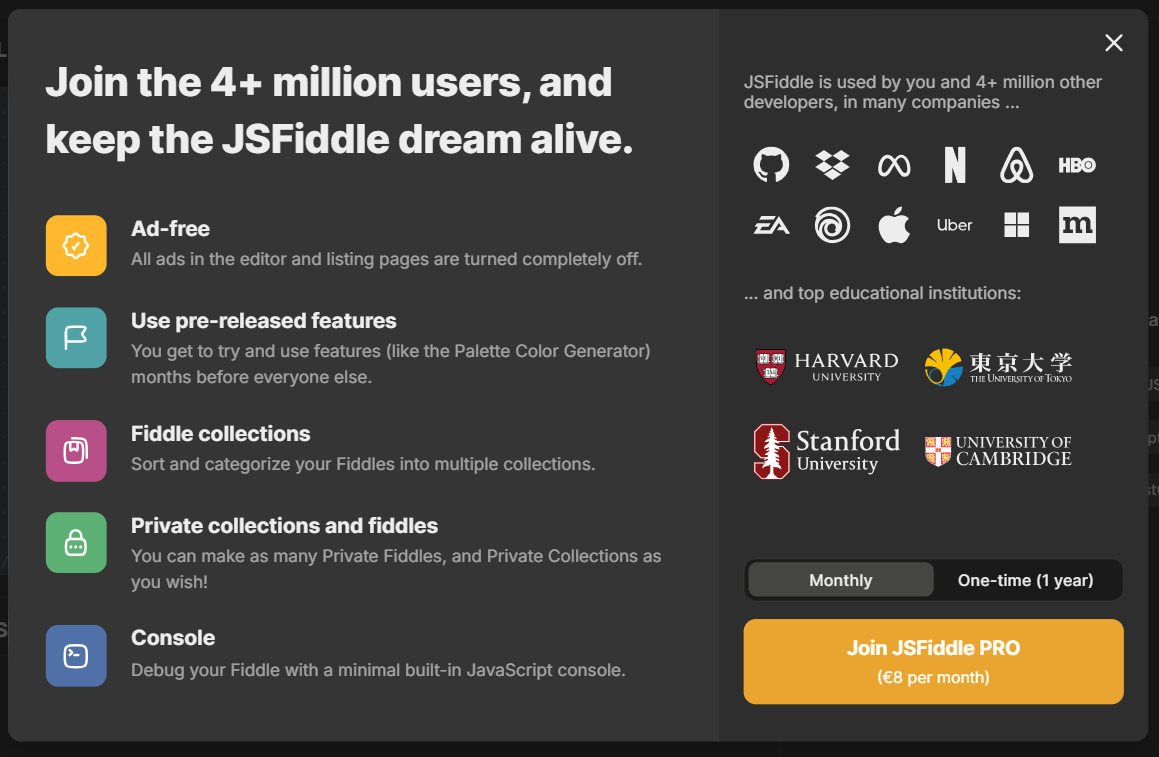Close the JSFiddle PRO dialog
1159x757 pixels.
(x=1114, y=43)
